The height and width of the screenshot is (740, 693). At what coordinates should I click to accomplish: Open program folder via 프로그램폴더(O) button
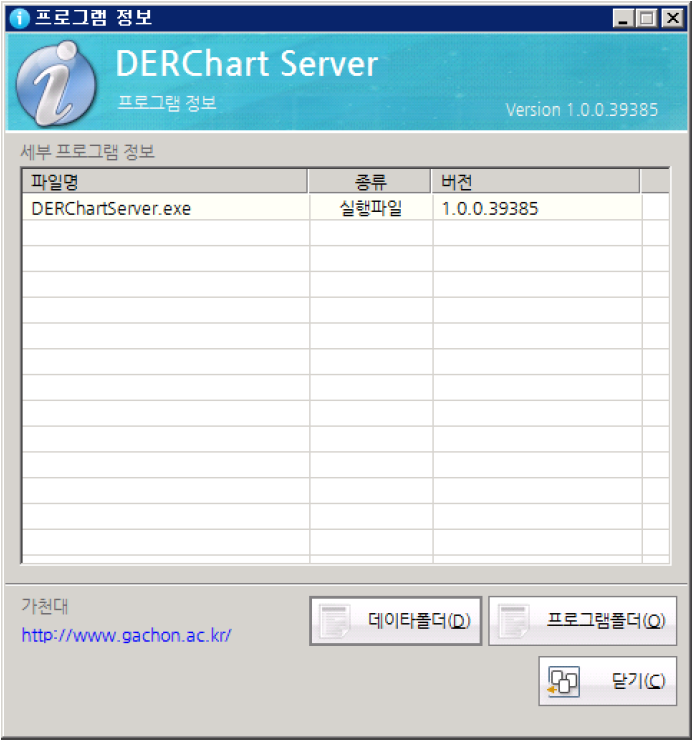[x=582, y=621]
